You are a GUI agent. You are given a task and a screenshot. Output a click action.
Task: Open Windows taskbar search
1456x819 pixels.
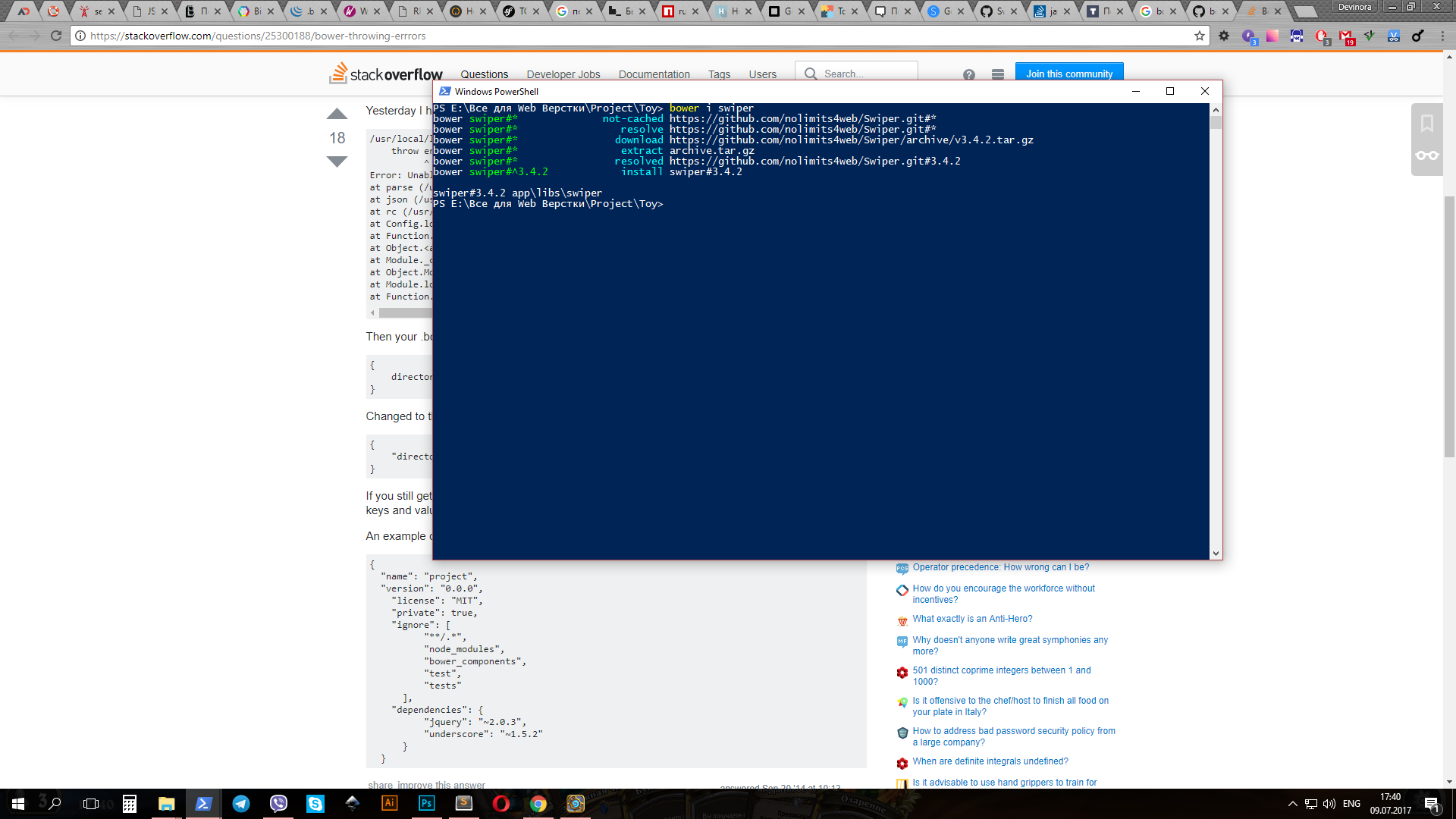pyautogui.click(x=55, y=804)
